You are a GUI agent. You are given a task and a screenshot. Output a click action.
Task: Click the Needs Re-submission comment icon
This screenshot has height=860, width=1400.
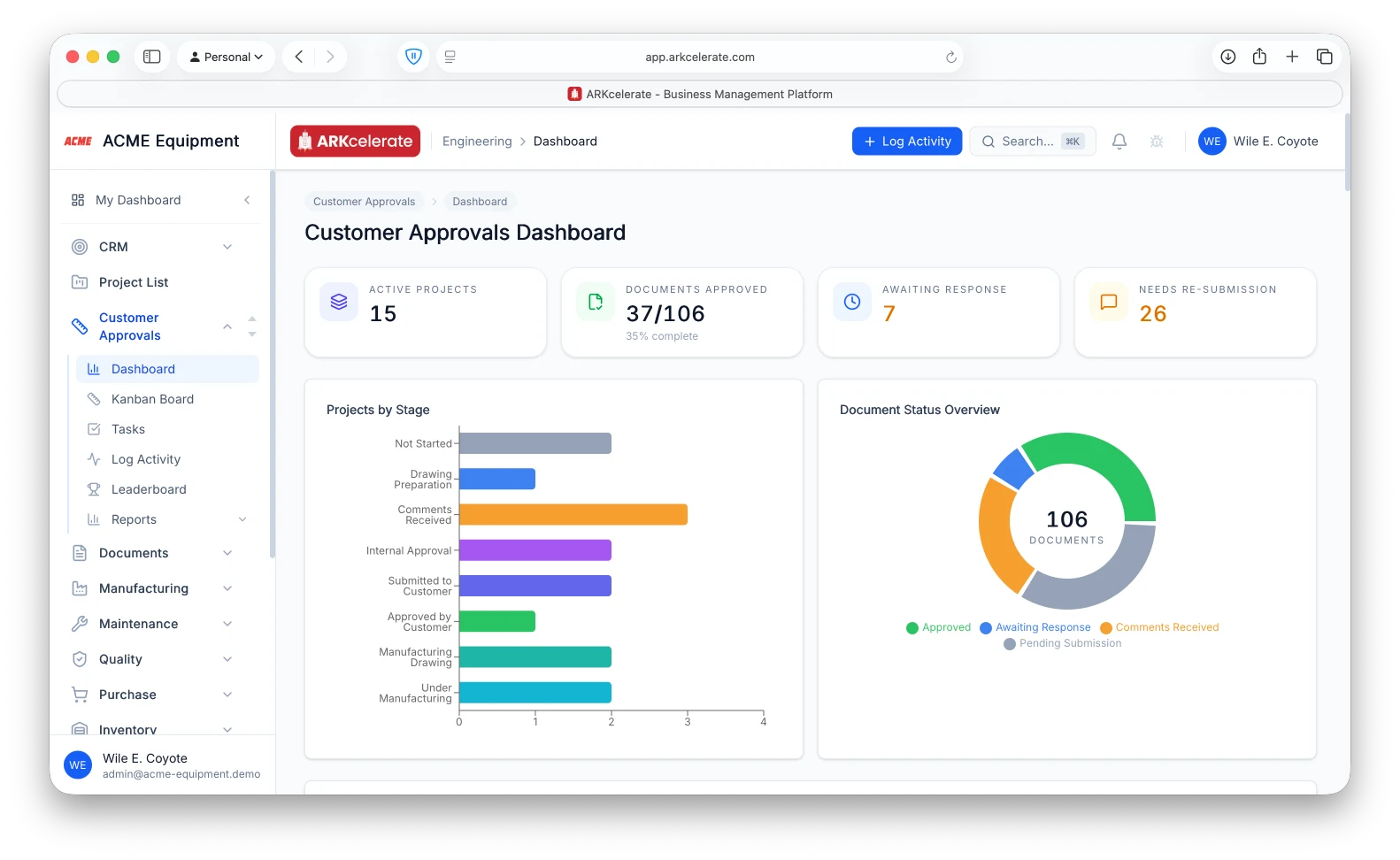pos(1109,302)
